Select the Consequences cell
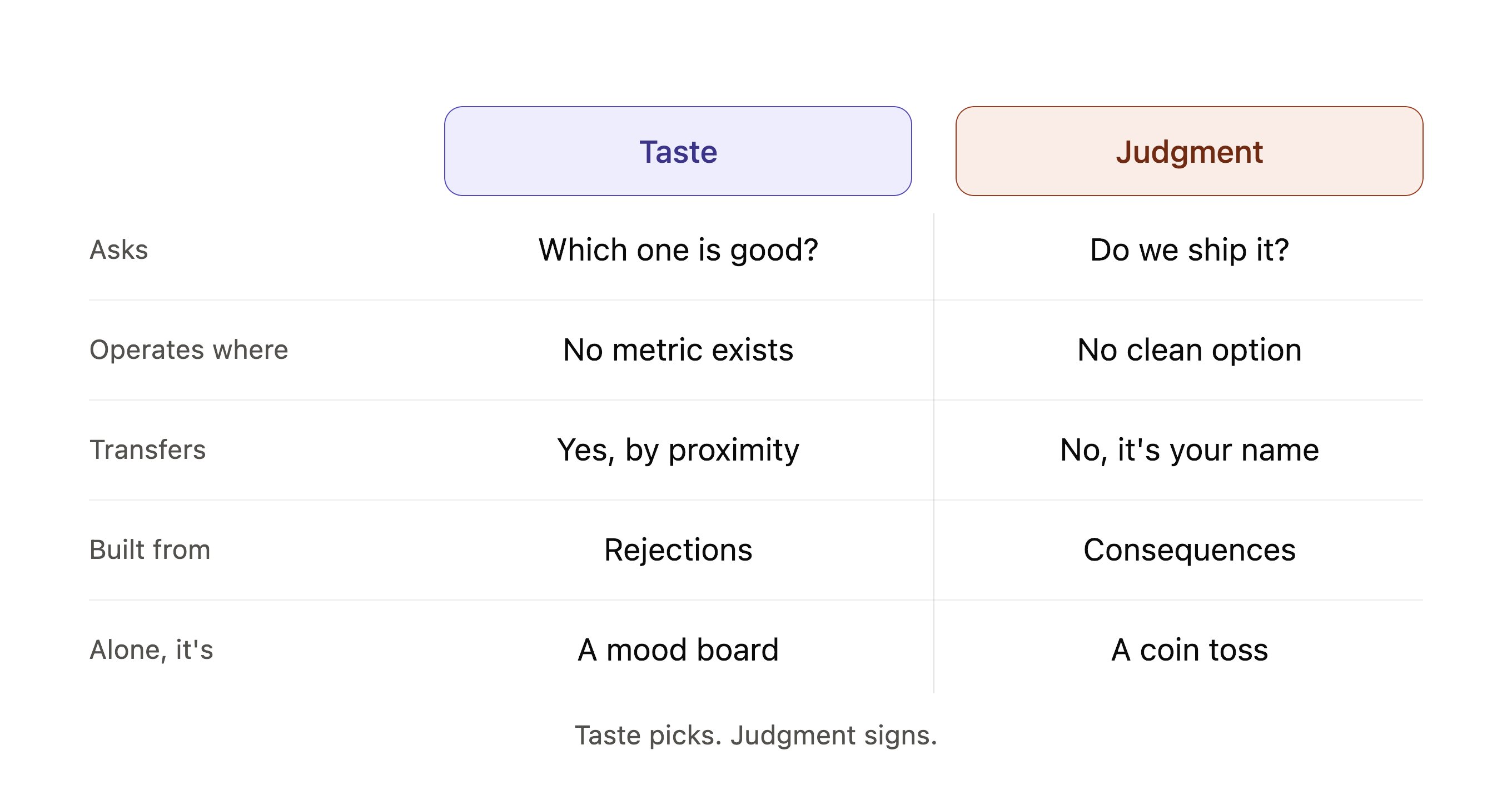Image resolution: width=1512 pixels, height=800 pixels. pyautogui.click(x=1189, y=550)
